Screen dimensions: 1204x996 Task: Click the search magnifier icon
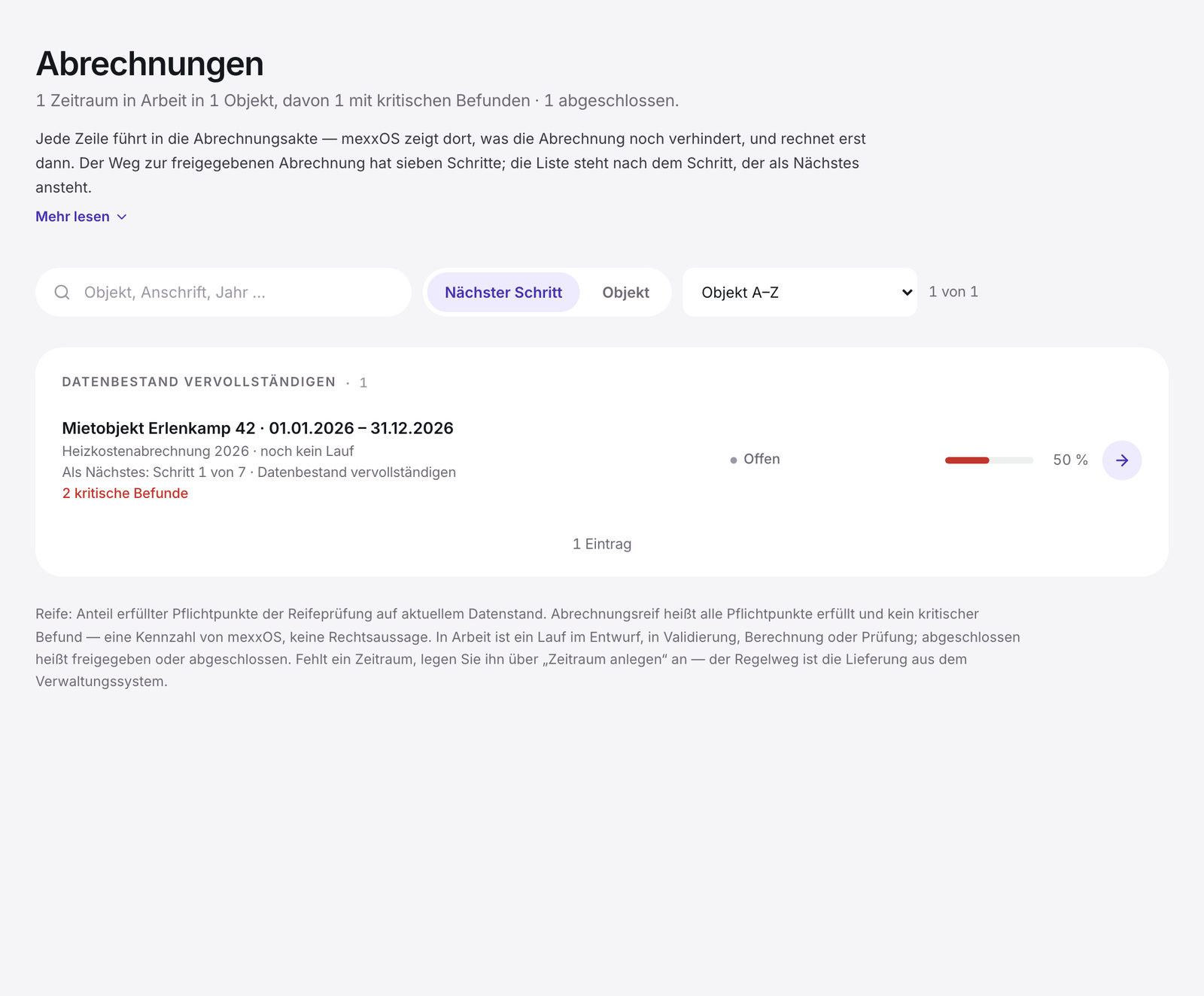click(62, 292)
